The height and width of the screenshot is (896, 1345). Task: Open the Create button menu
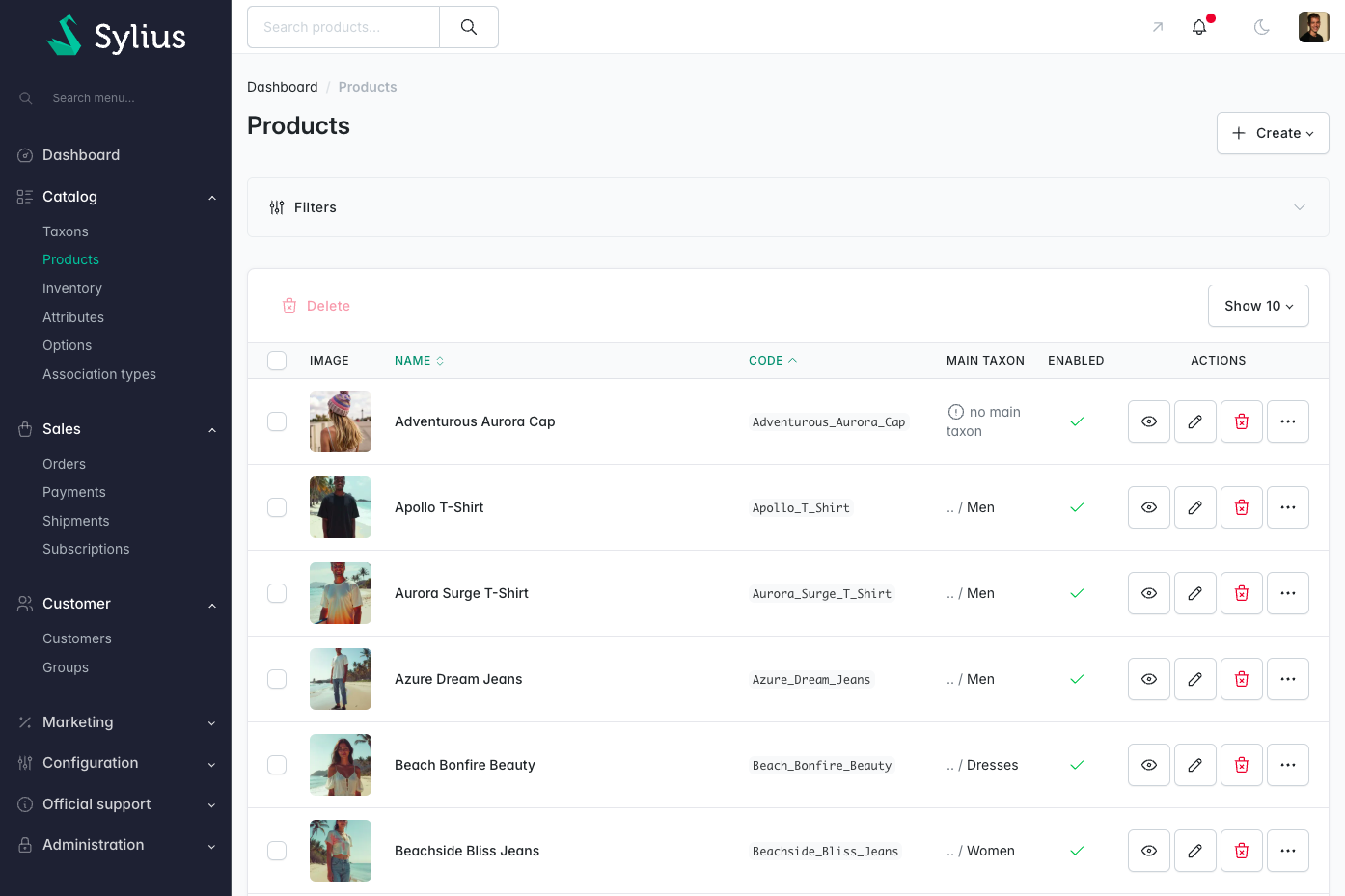(x=1273, y=133)
